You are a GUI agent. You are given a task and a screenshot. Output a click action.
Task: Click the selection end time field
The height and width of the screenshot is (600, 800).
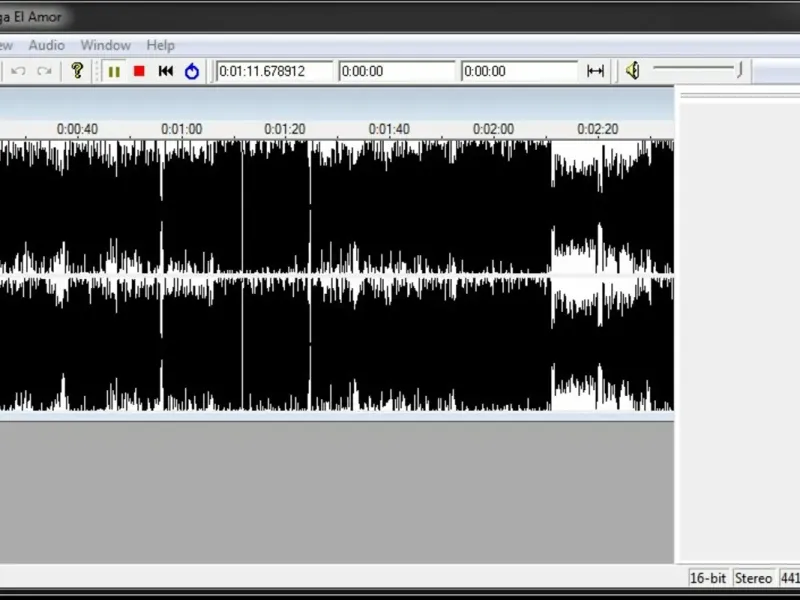pyautogui.click(x=519, y=71)
